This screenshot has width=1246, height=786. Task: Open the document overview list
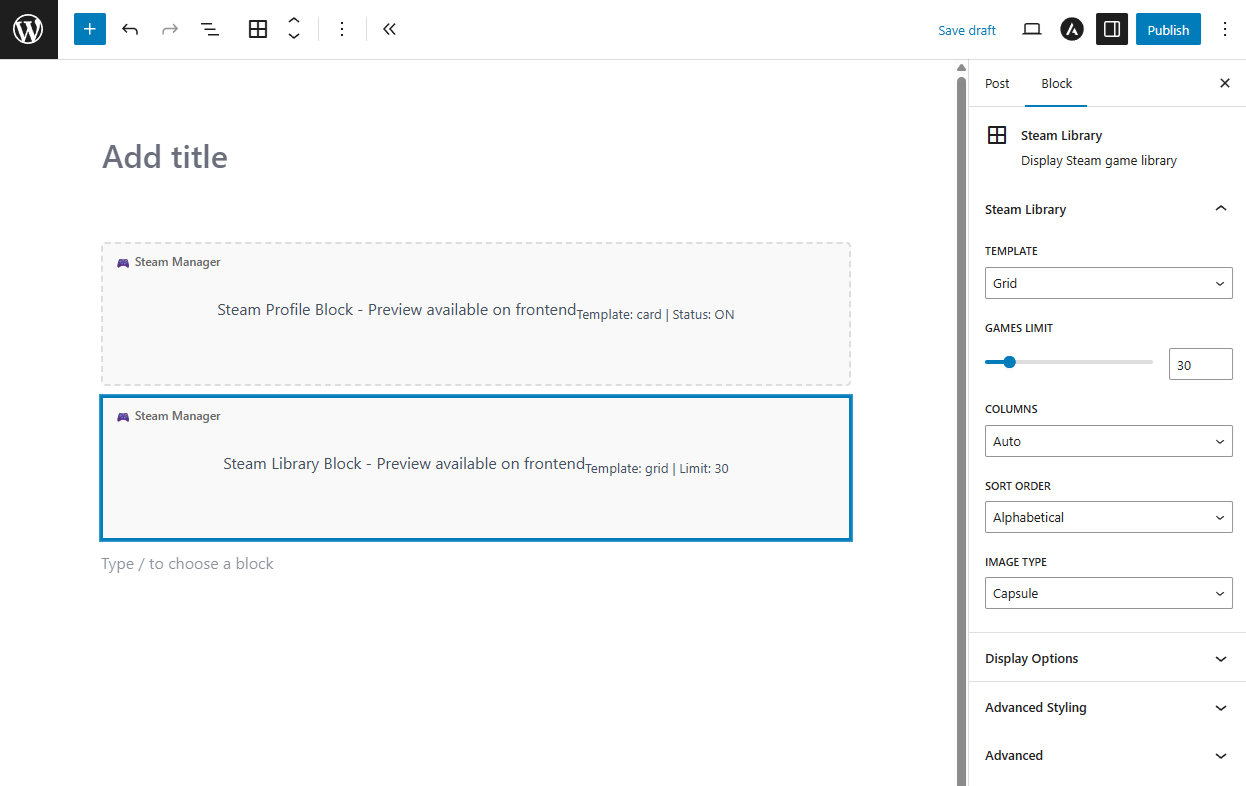coord(210,29)
